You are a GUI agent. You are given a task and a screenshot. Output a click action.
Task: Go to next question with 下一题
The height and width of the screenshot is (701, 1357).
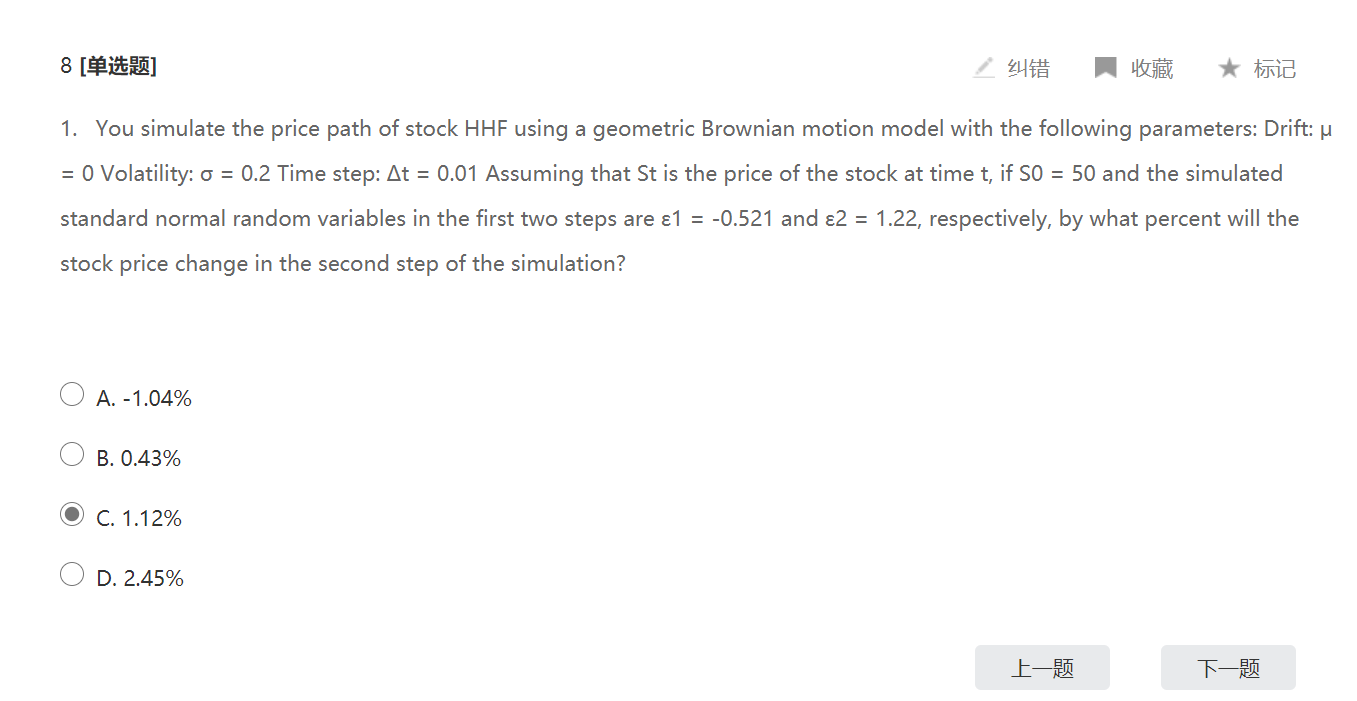click(1228, 668)
